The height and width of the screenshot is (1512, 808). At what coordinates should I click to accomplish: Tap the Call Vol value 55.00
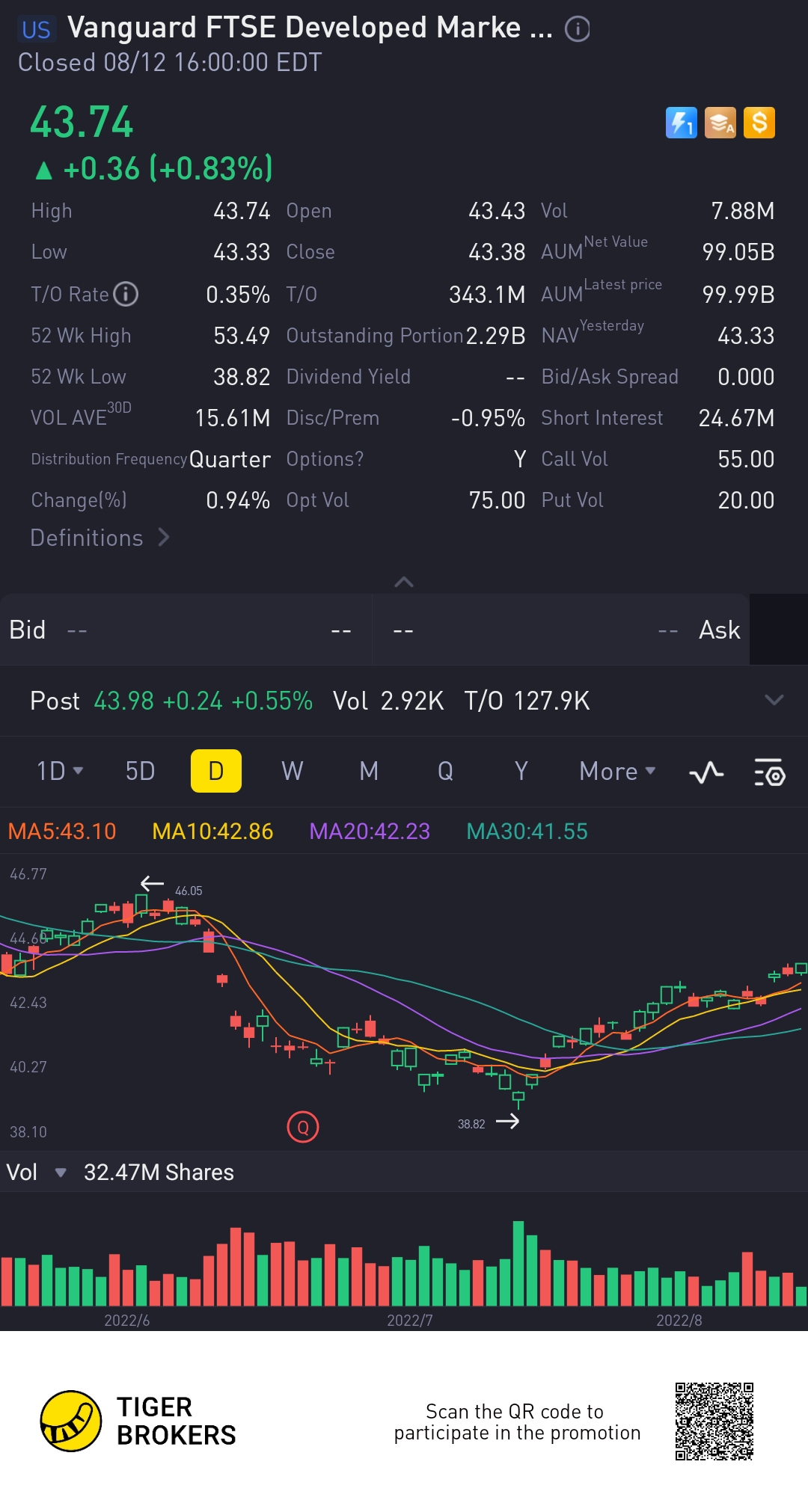coord(746,459)
